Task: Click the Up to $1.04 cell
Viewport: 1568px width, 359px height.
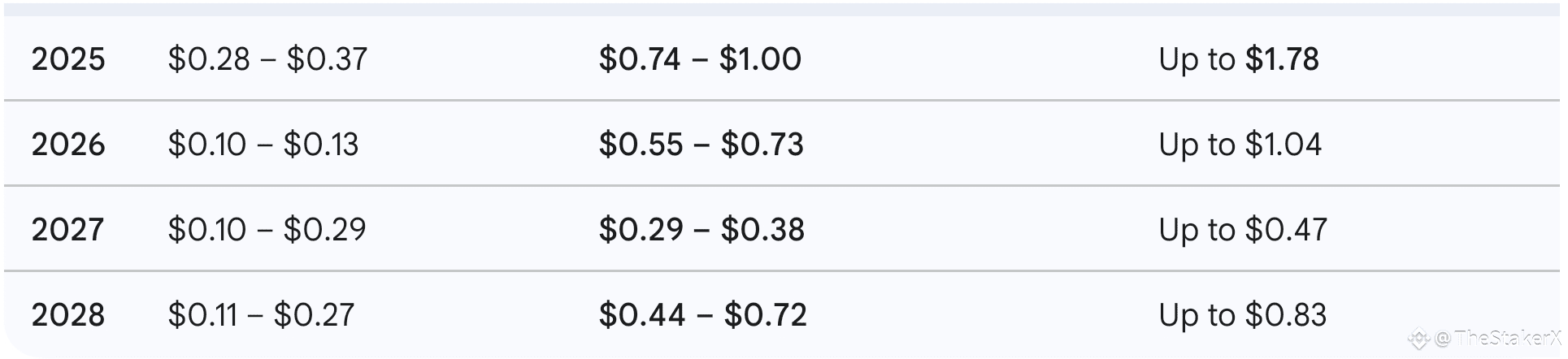Action: pyautogui.click(x=1240, y=145)
